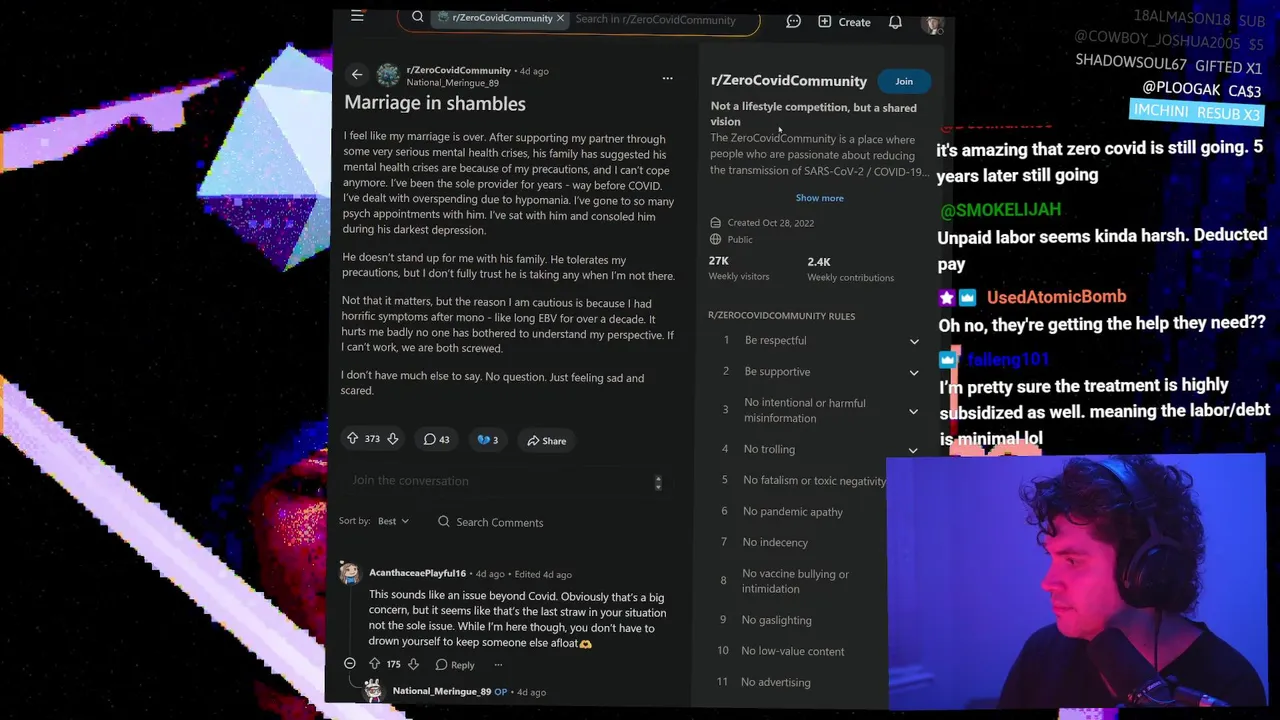Click Show more in community description
Viewport: 1280px width, 720px height.
point(819,198)
